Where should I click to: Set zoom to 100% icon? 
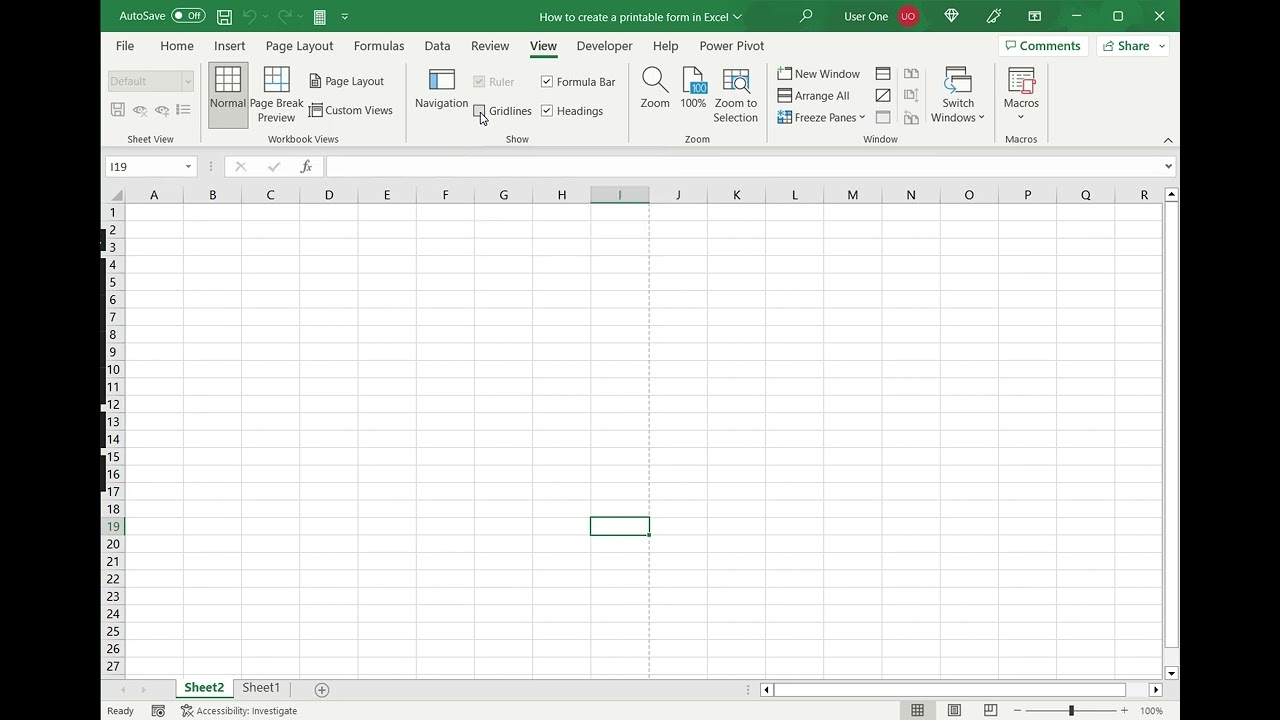click(x=693, y=81)
